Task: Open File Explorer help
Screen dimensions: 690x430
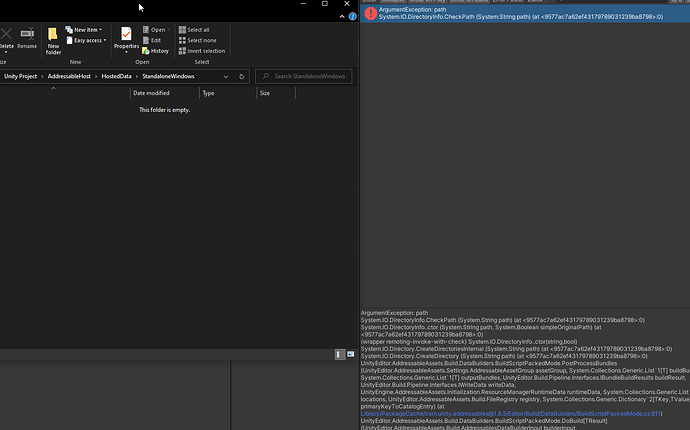Action: pyautogui.click(x=352, y=17)
